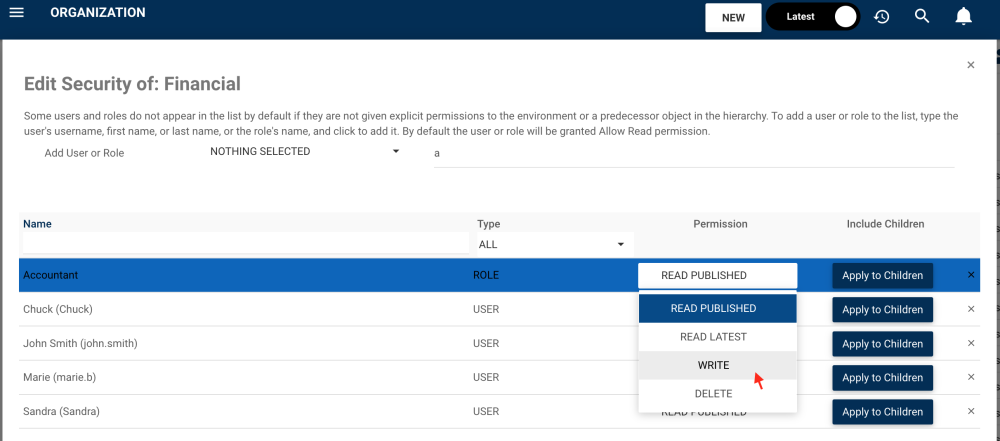This screenshot has width=1000, height=441.
Task: Open the notifications bell
Action: (x=963, y=17)
